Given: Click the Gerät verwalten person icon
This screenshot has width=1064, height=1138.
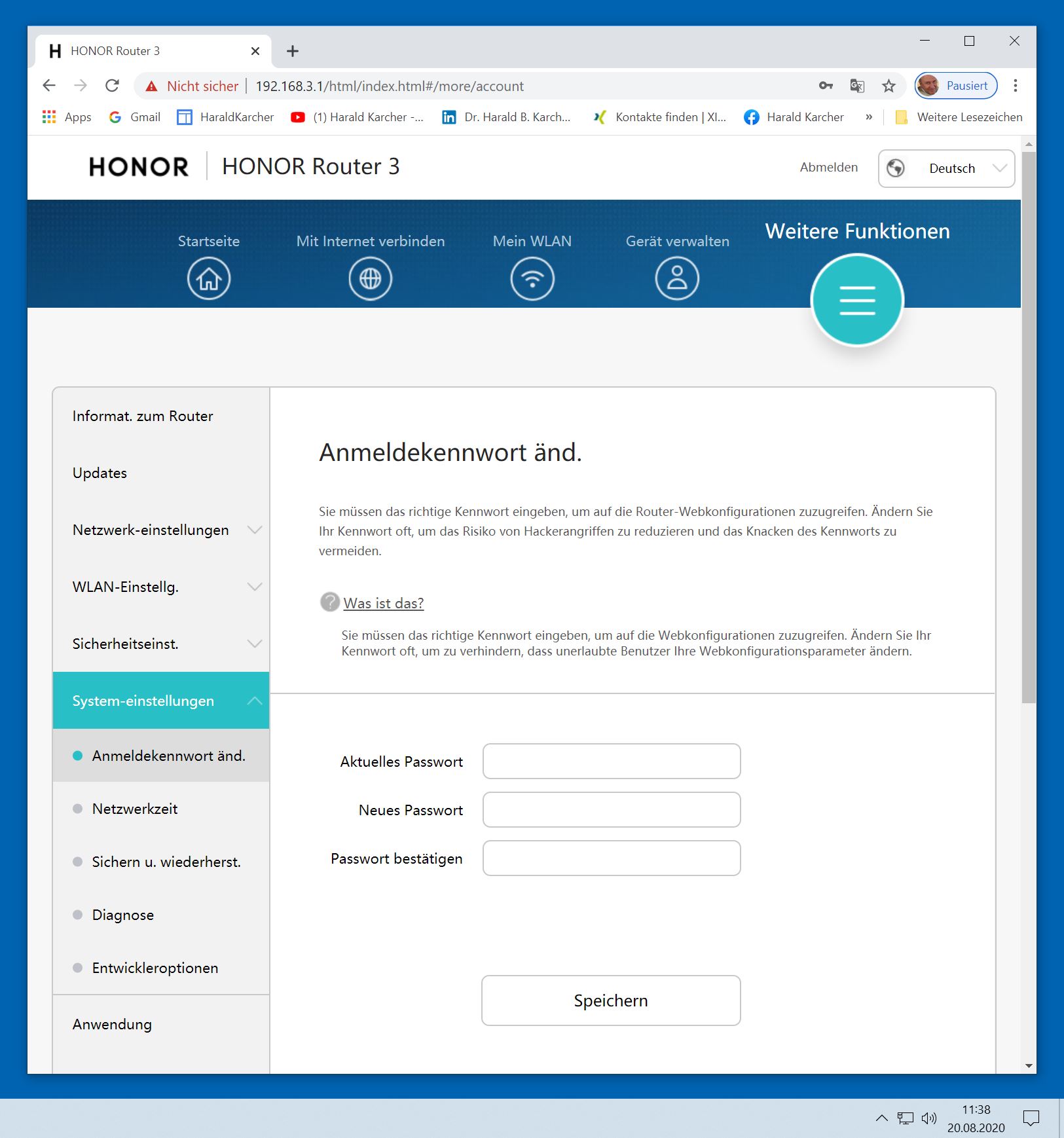Looking at the screenshot, I should click(677, 279).
